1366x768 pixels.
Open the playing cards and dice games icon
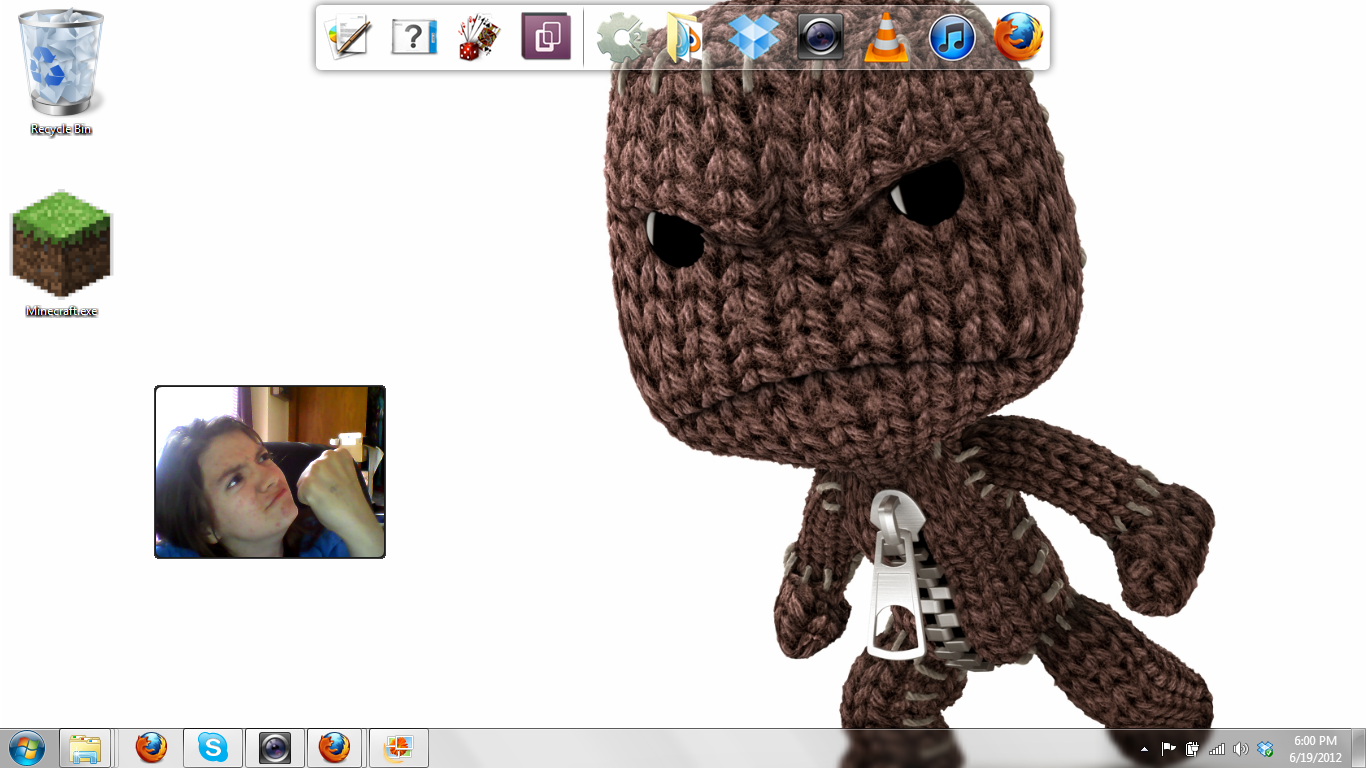479,39
